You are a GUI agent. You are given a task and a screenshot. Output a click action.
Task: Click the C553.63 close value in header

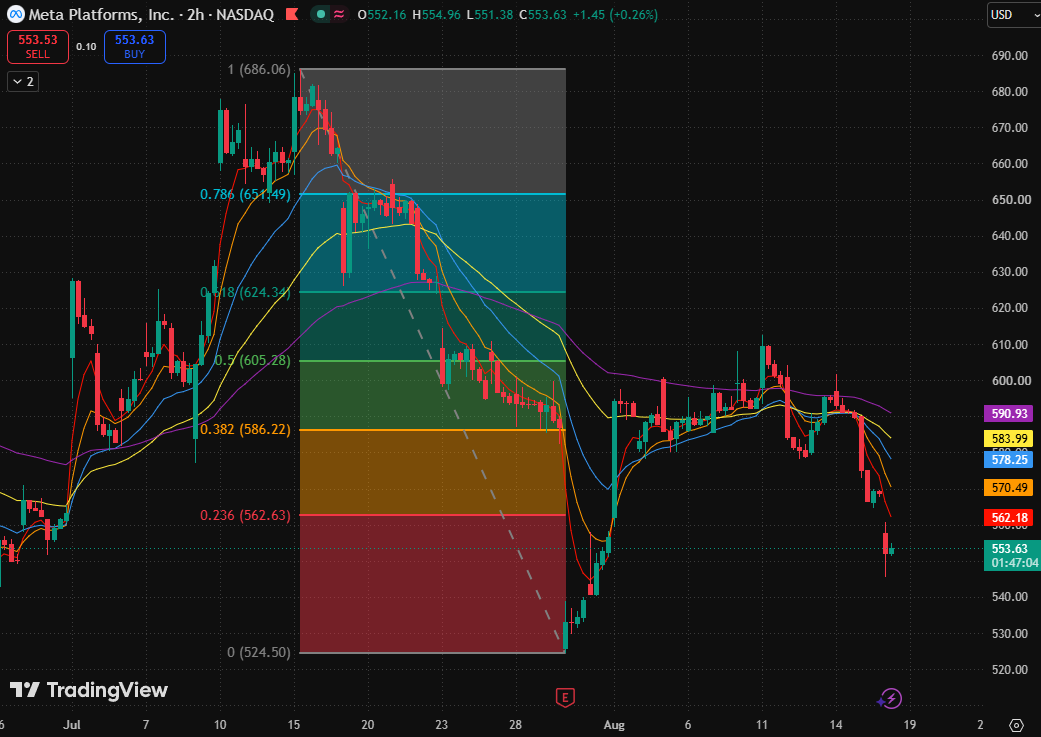(542, 15)
